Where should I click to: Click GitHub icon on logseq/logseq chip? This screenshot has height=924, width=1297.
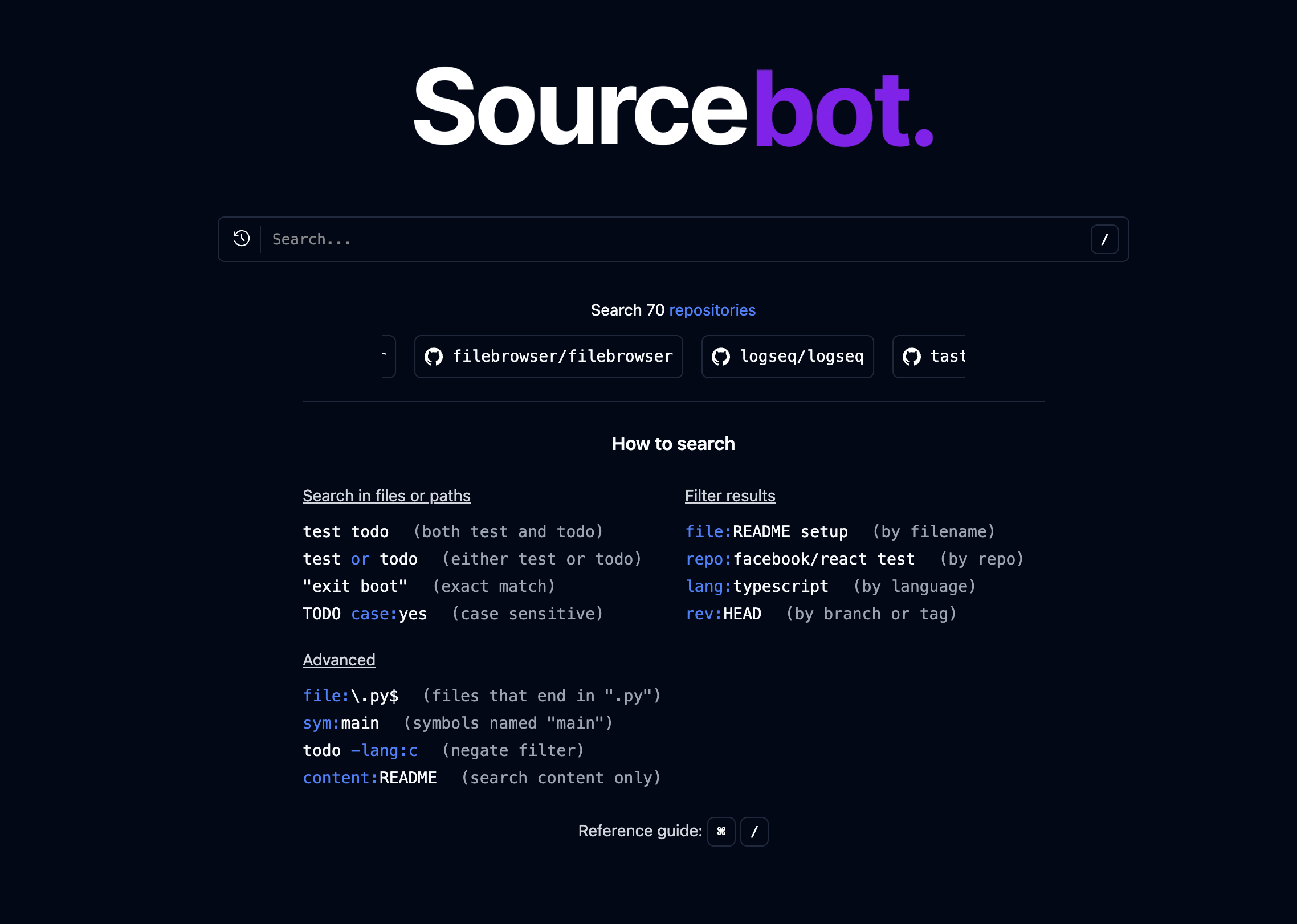721,357
